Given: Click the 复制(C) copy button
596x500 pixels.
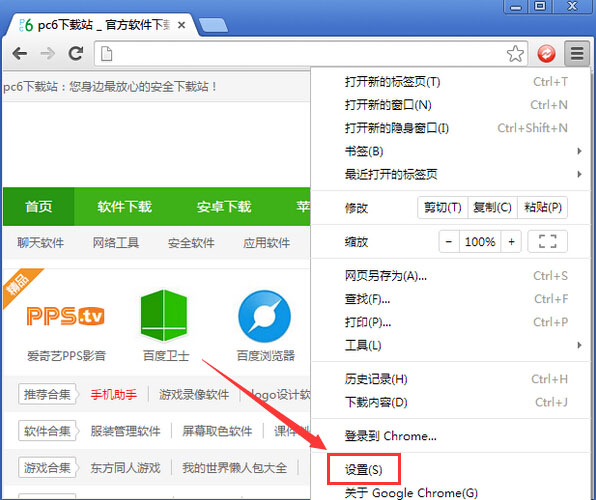Looking at the screenshot, I should (x=493, y=208).
